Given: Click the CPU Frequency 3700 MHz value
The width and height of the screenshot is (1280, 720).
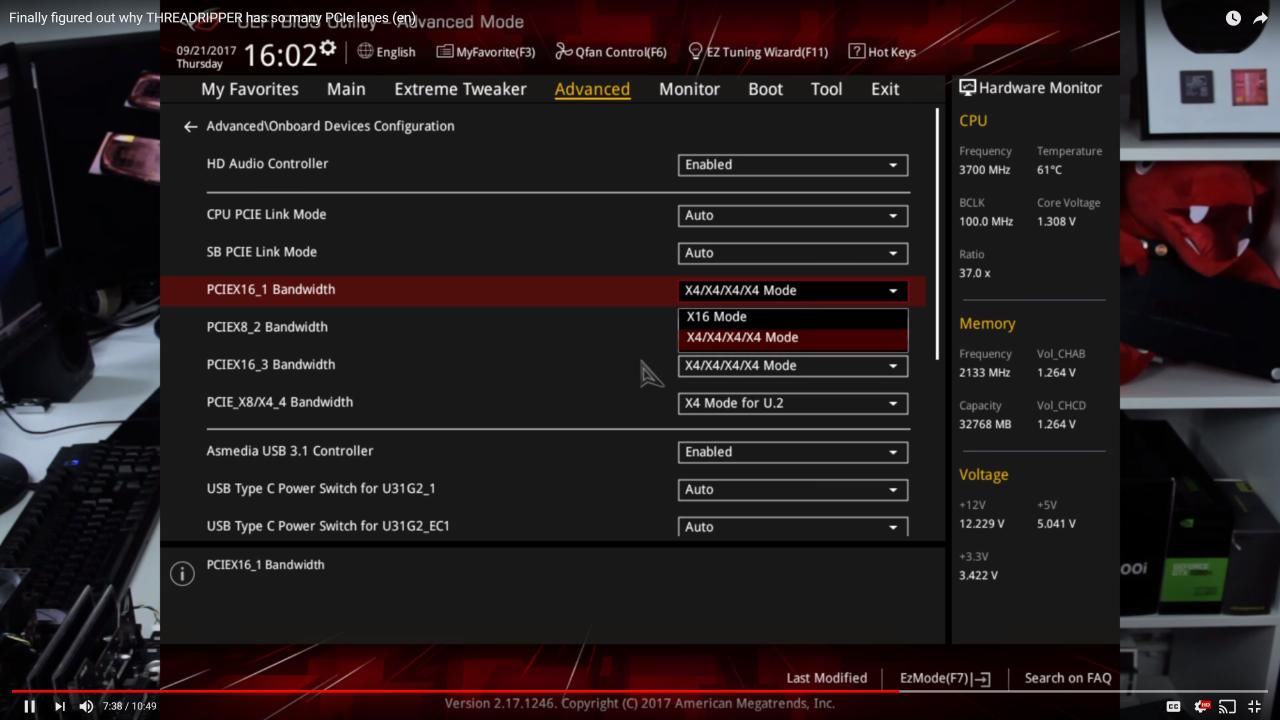Looking at the screenshot, I should pos(985,170).
